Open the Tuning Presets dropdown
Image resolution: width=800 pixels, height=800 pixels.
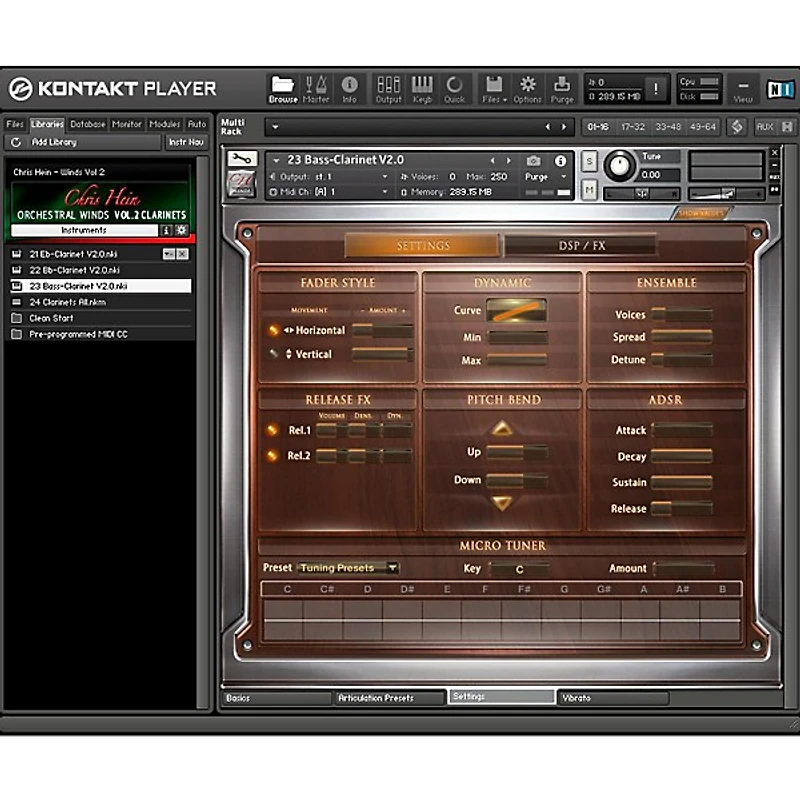[x=348, y=568]
